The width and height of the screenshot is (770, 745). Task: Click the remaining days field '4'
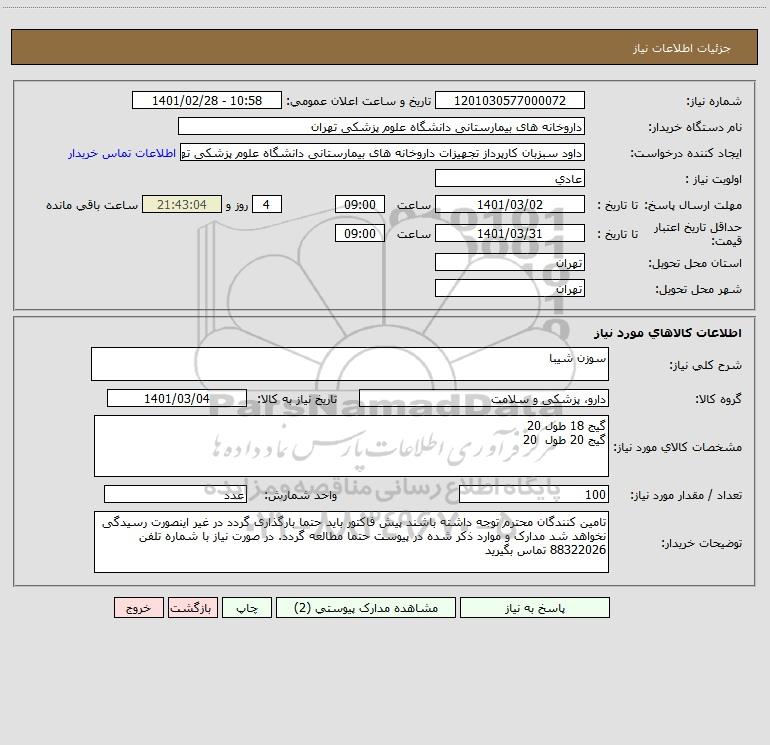click(267, 204)
